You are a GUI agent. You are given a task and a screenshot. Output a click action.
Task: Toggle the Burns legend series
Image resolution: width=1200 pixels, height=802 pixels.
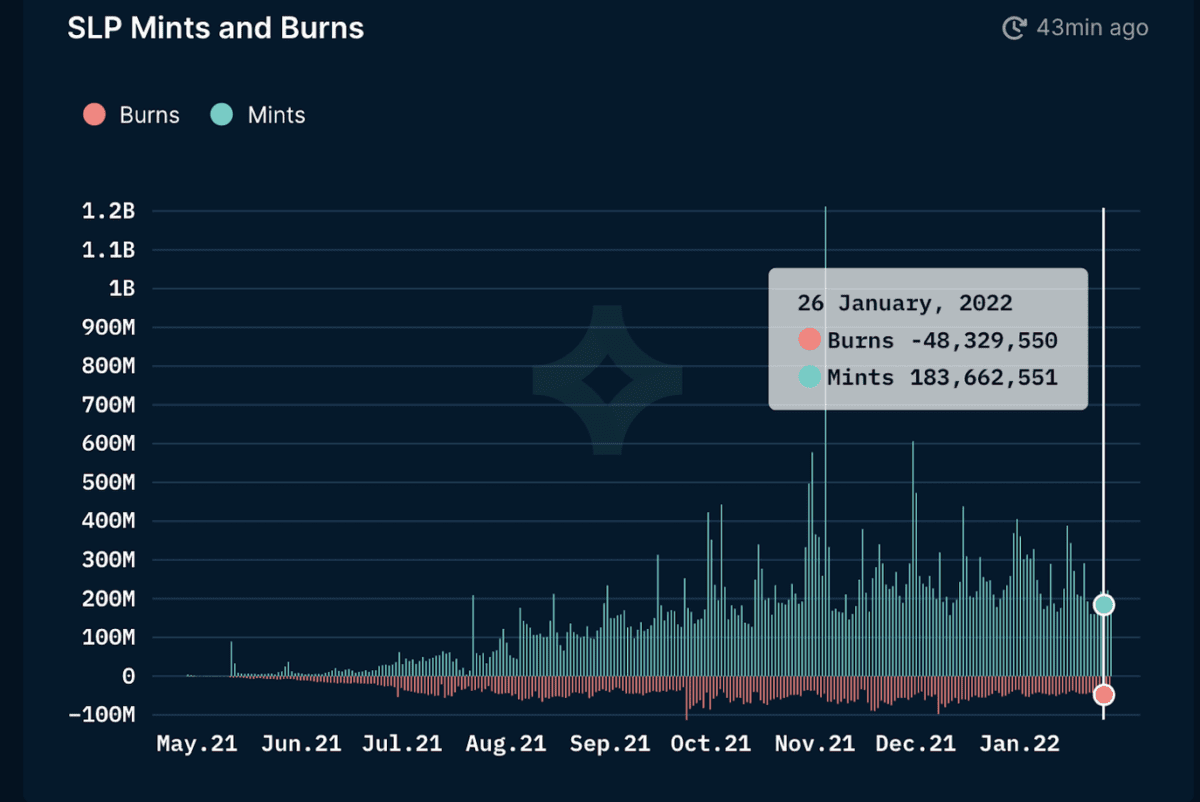coord(131,115)
